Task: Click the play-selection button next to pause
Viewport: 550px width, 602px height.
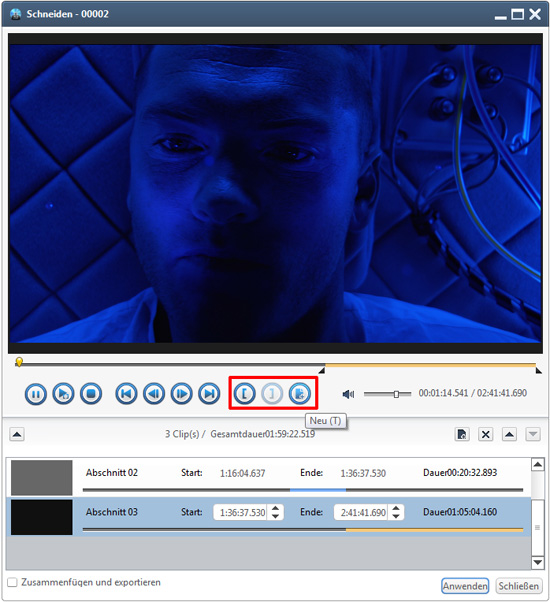Action: coord(63,394)
